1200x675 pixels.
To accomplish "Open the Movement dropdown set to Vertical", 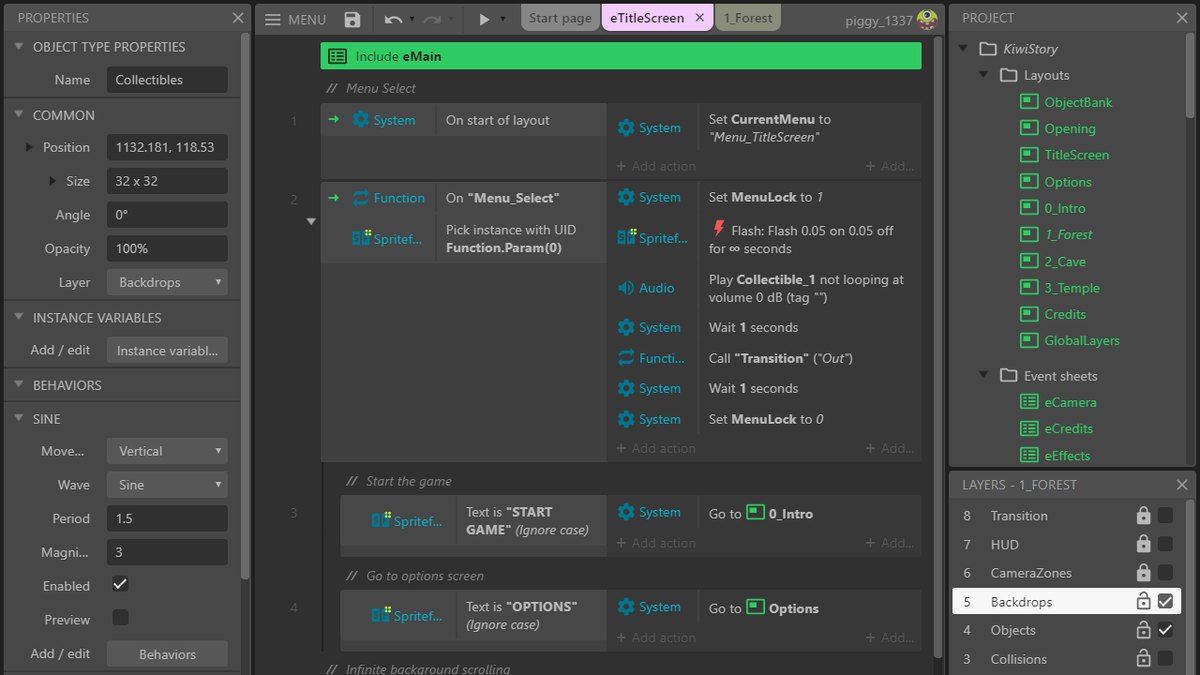I will [167, 451].
